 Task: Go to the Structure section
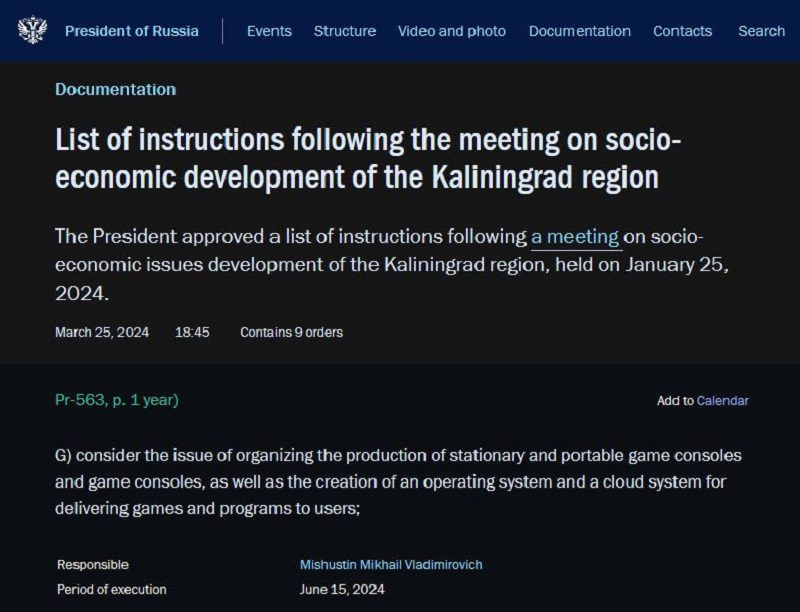345,31
